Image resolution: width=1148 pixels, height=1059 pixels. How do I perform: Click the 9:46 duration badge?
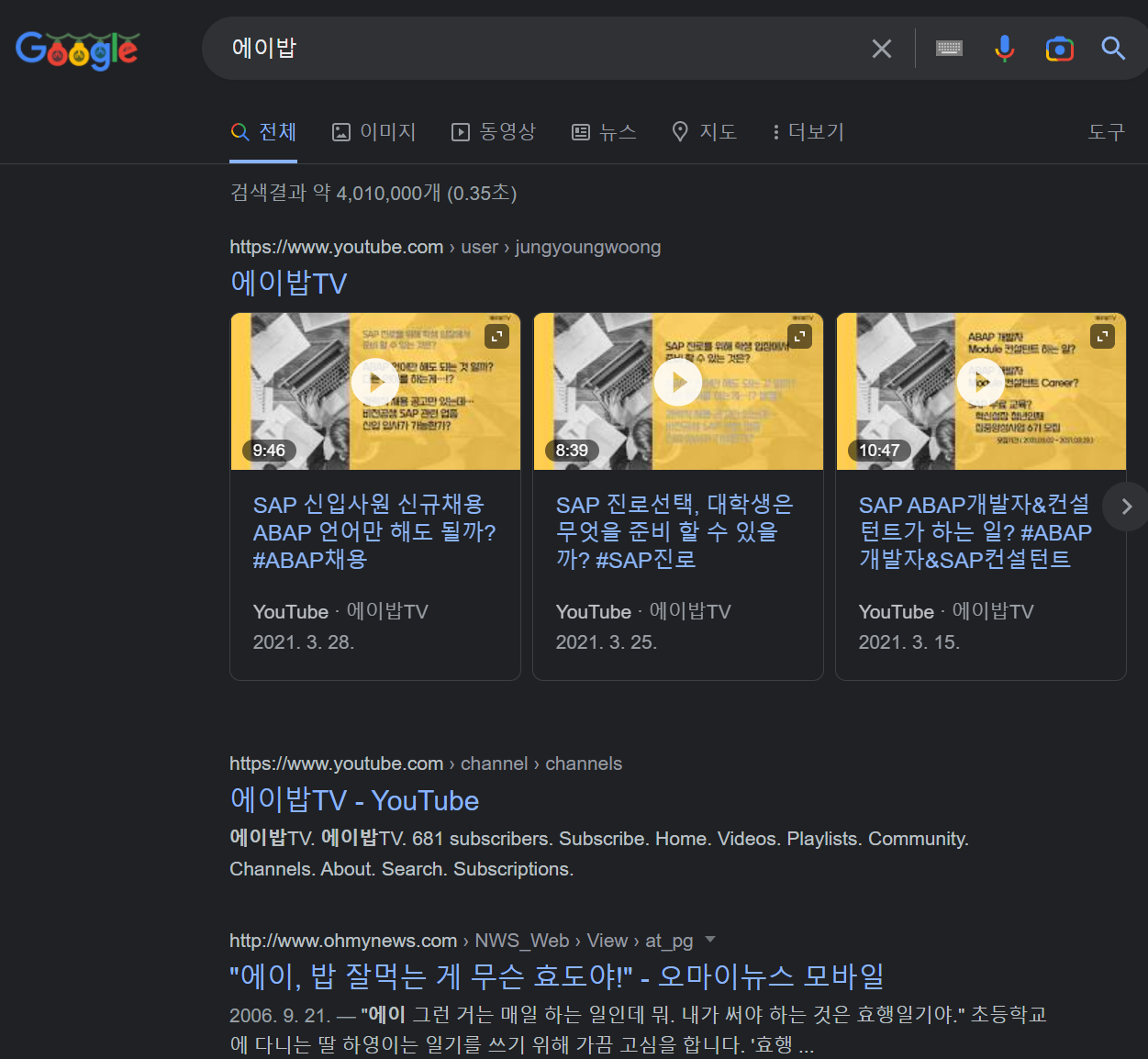point(269,451)
